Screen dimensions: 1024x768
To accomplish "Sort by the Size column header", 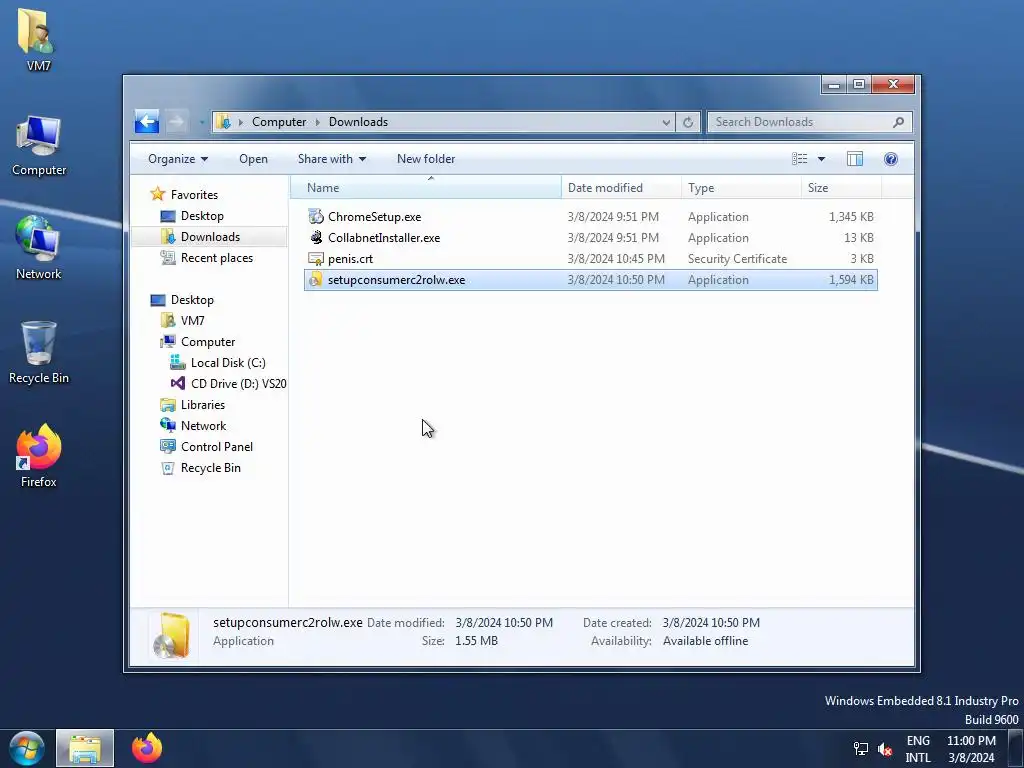I will click(x=841, y=188).
